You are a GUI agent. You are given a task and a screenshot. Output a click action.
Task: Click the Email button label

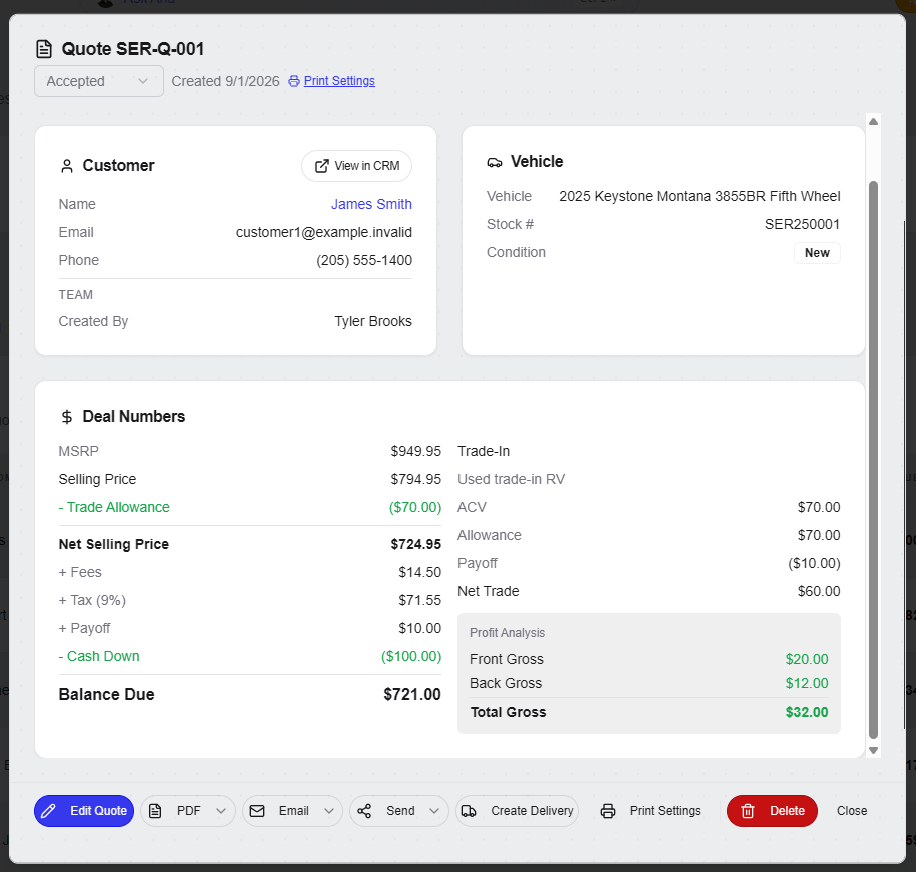coord(293,811)
